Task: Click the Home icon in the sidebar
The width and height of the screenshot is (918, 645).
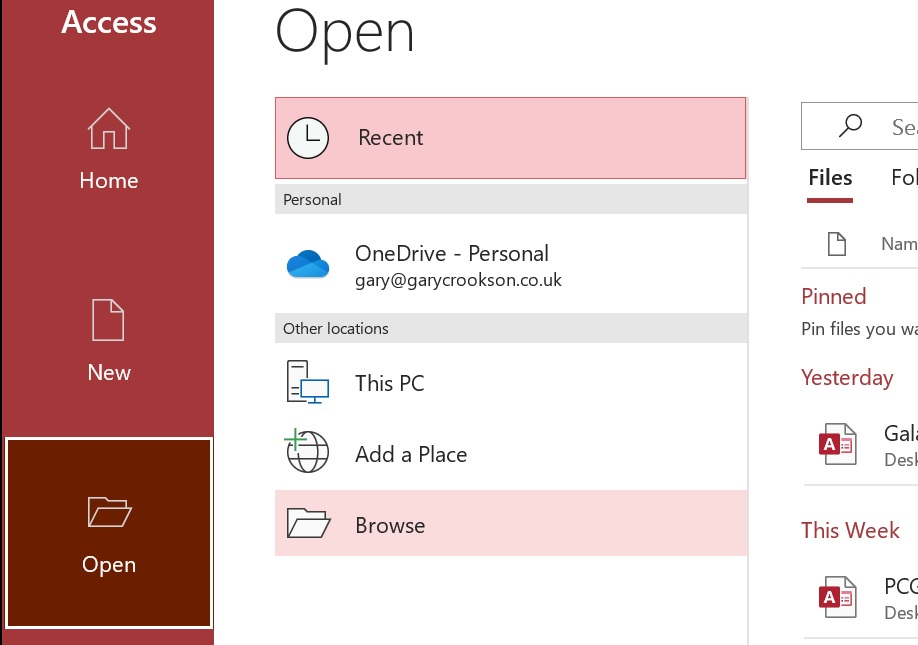Action: (108, 129)
